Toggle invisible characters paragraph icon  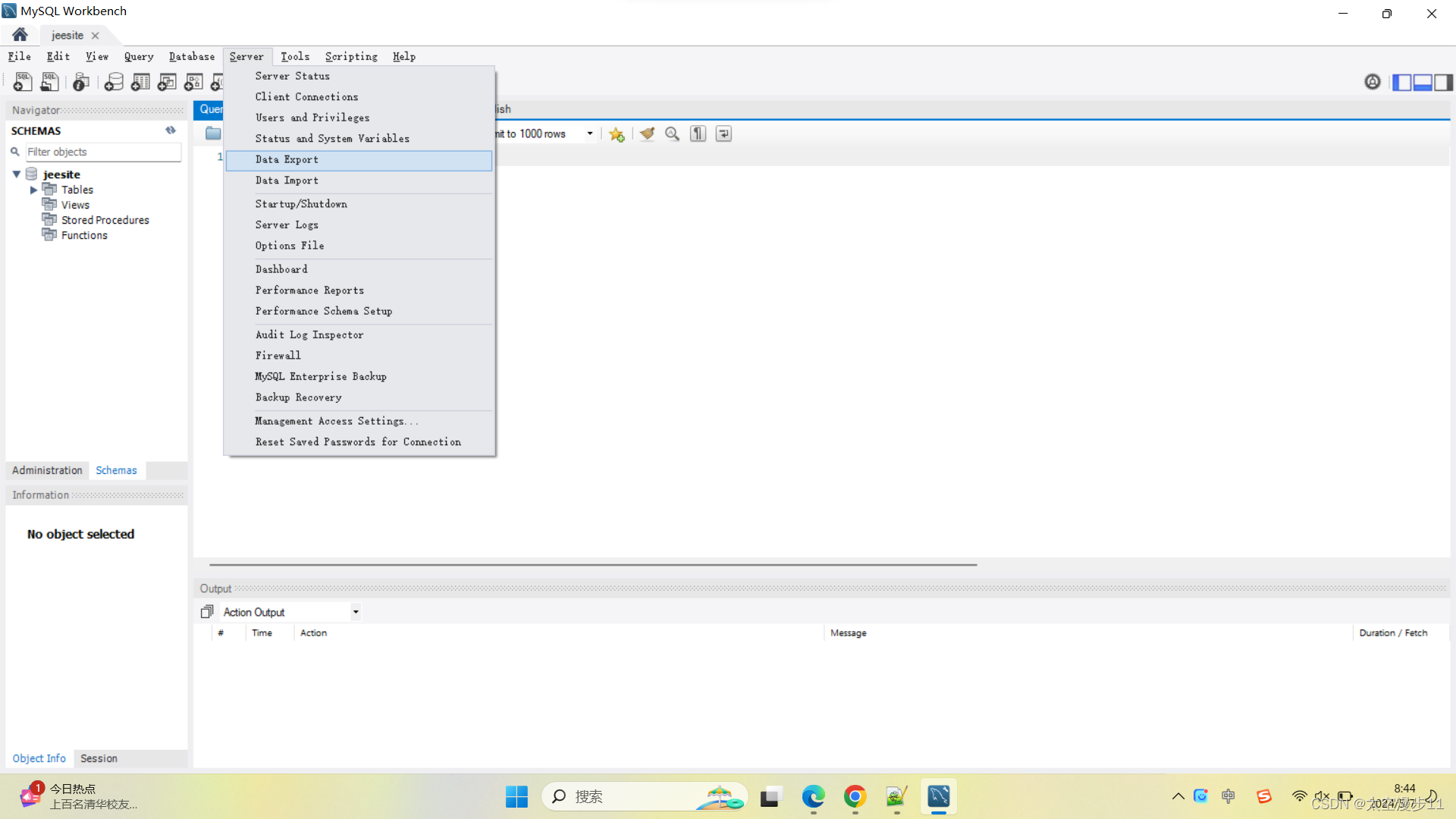tap(698, 133)
